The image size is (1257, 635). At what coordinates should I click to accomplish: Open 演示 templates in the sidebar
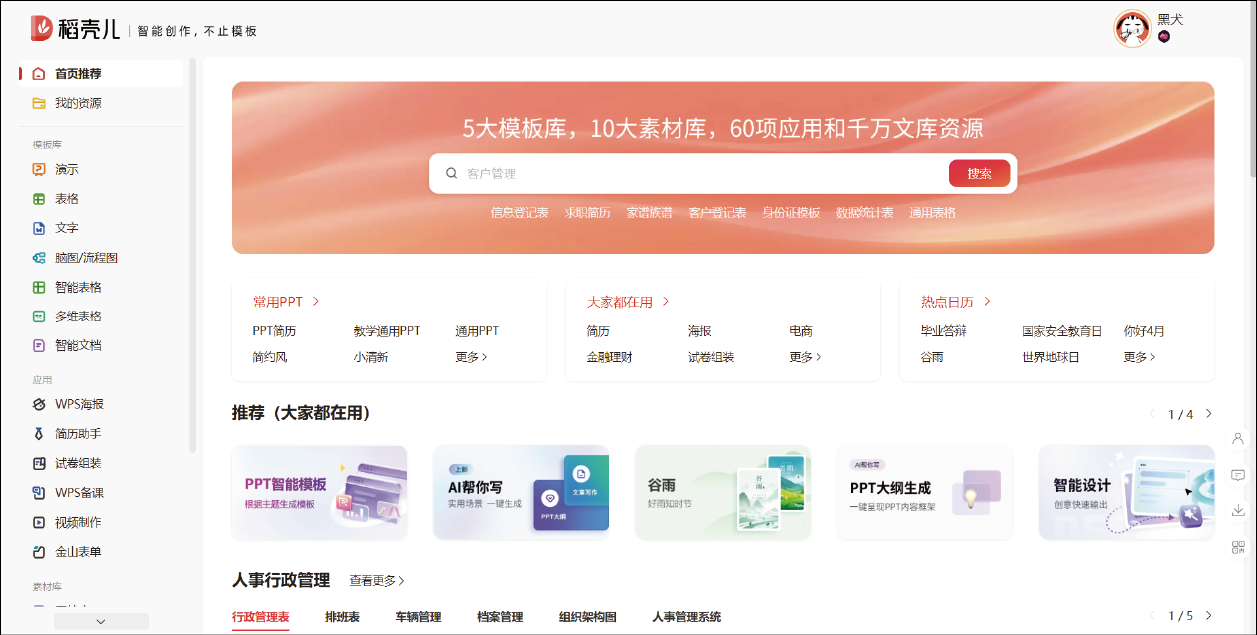[66, 170]
